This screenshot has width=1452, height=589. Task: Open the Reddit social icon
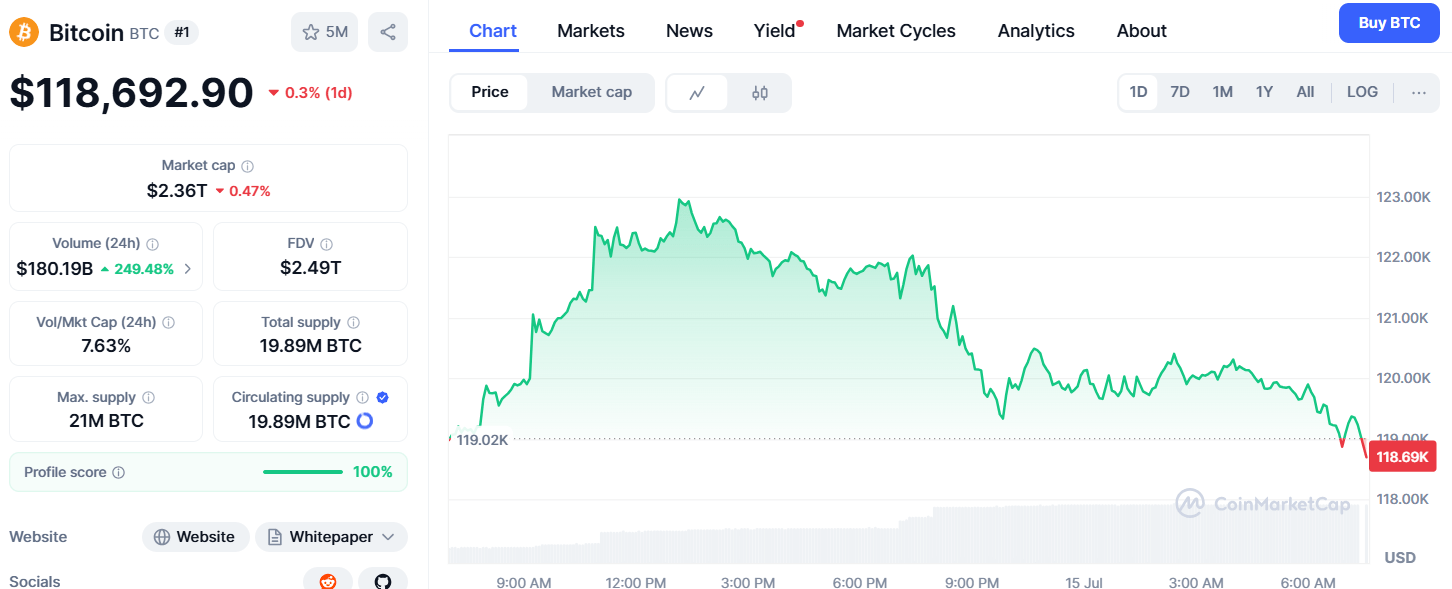click(x=328, y=580)
